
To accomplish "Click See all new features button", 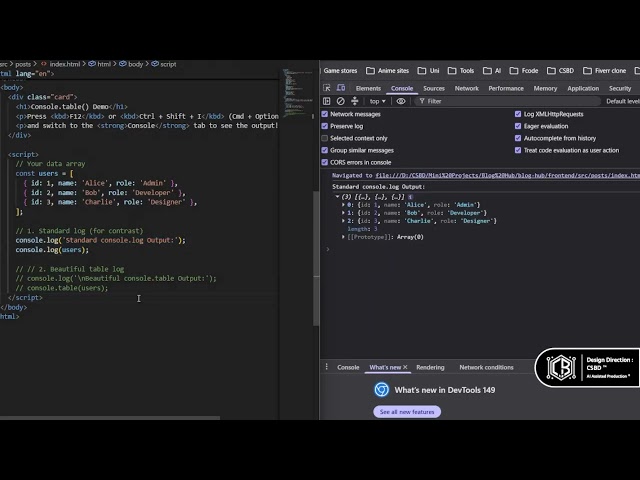I will point(407,411).
